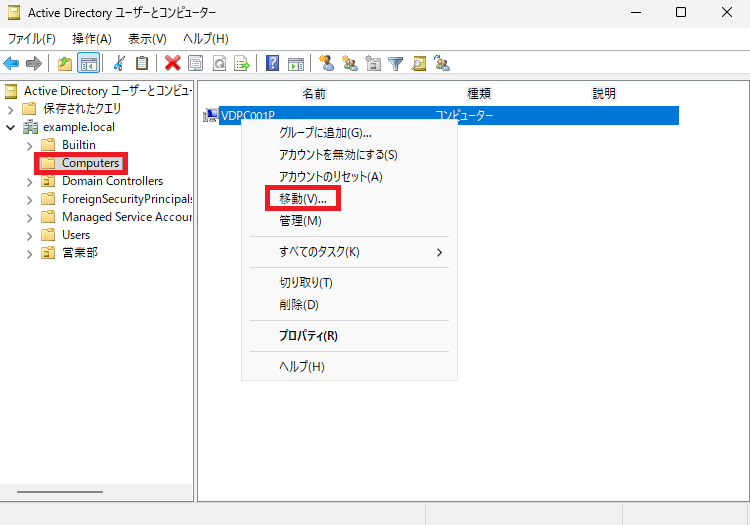Viewport: 750px width, 525px height.
Task: Expand the 保存されたクエリ node
Action: coord(11,109)
